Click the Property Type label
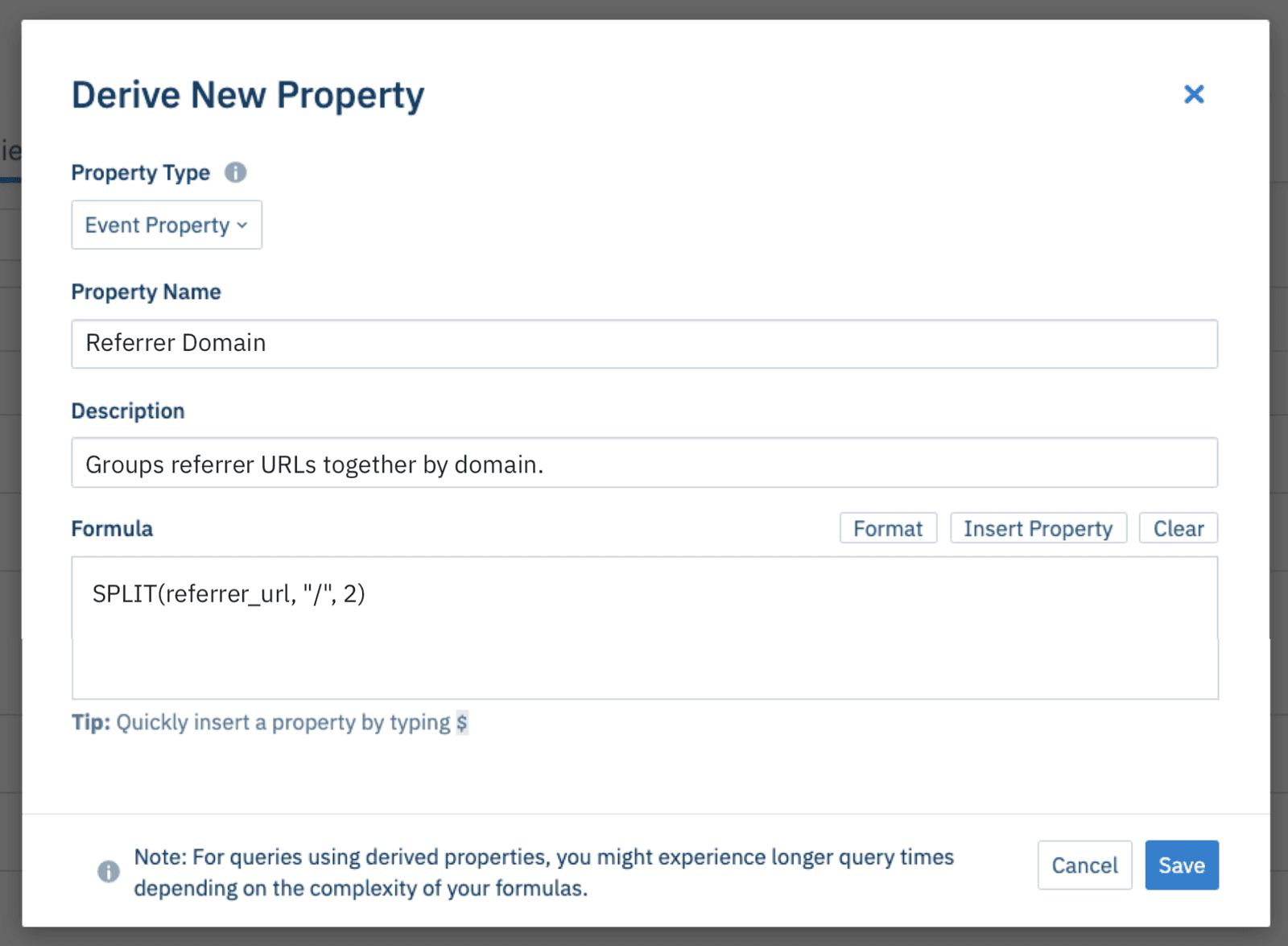The height and width of the screenshot is (946, 1288). (x=141, y=172)
